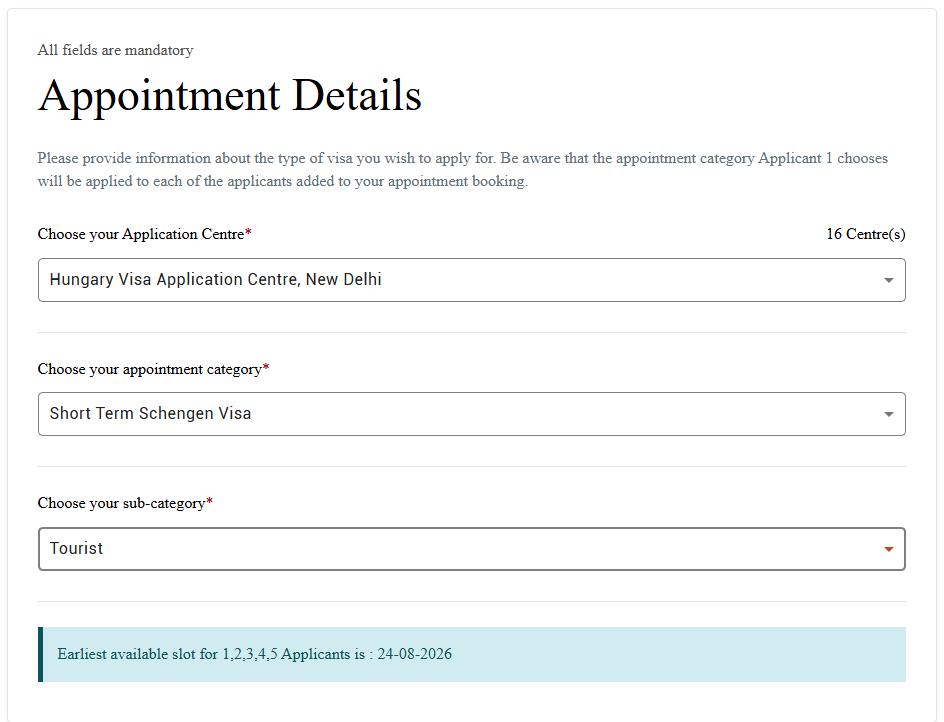Open the Hungary Visa Application Centre combo box
This screenshot has height=722, width=944.
[471, 280]
